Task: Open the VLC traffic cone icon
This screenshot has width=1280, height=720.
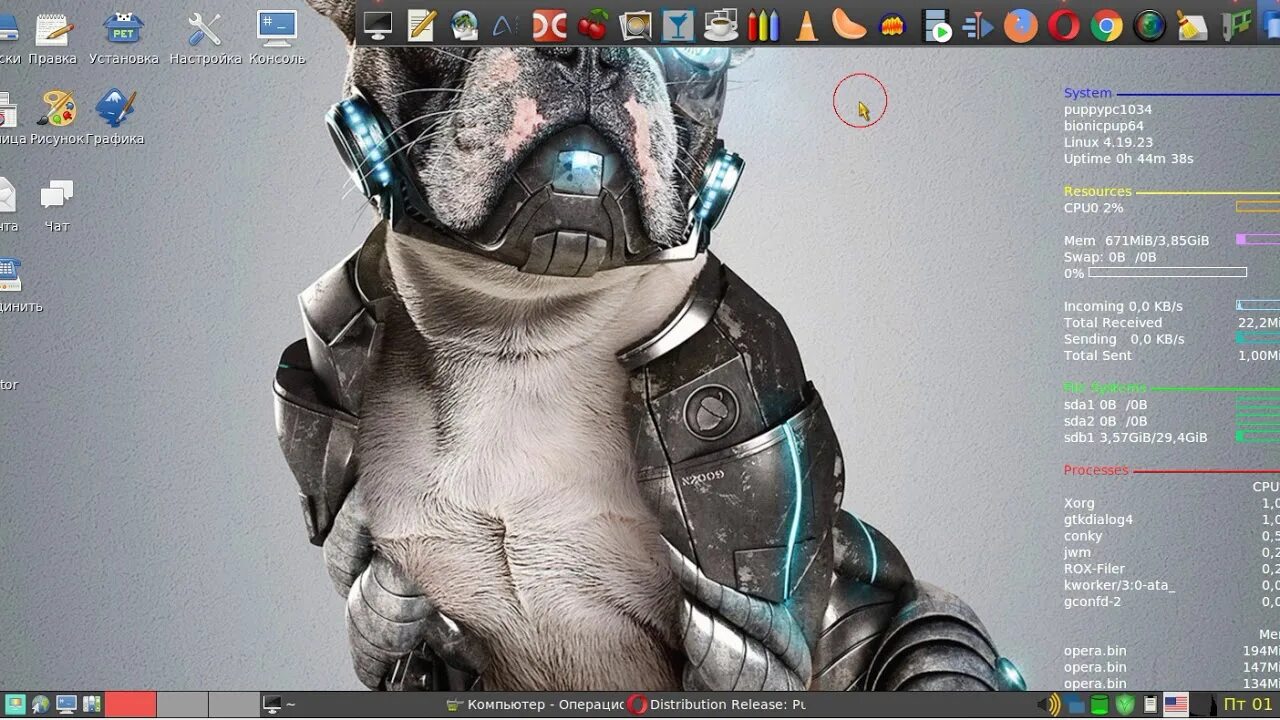Action: [x=806, y=25]
